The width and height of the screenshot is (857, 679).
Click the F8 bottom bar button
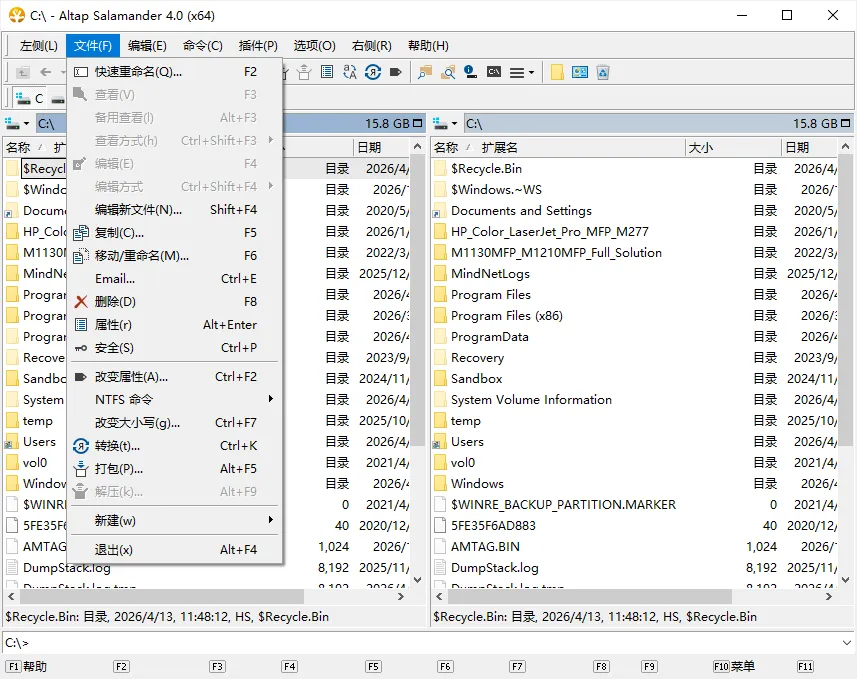tap(601, 666)
